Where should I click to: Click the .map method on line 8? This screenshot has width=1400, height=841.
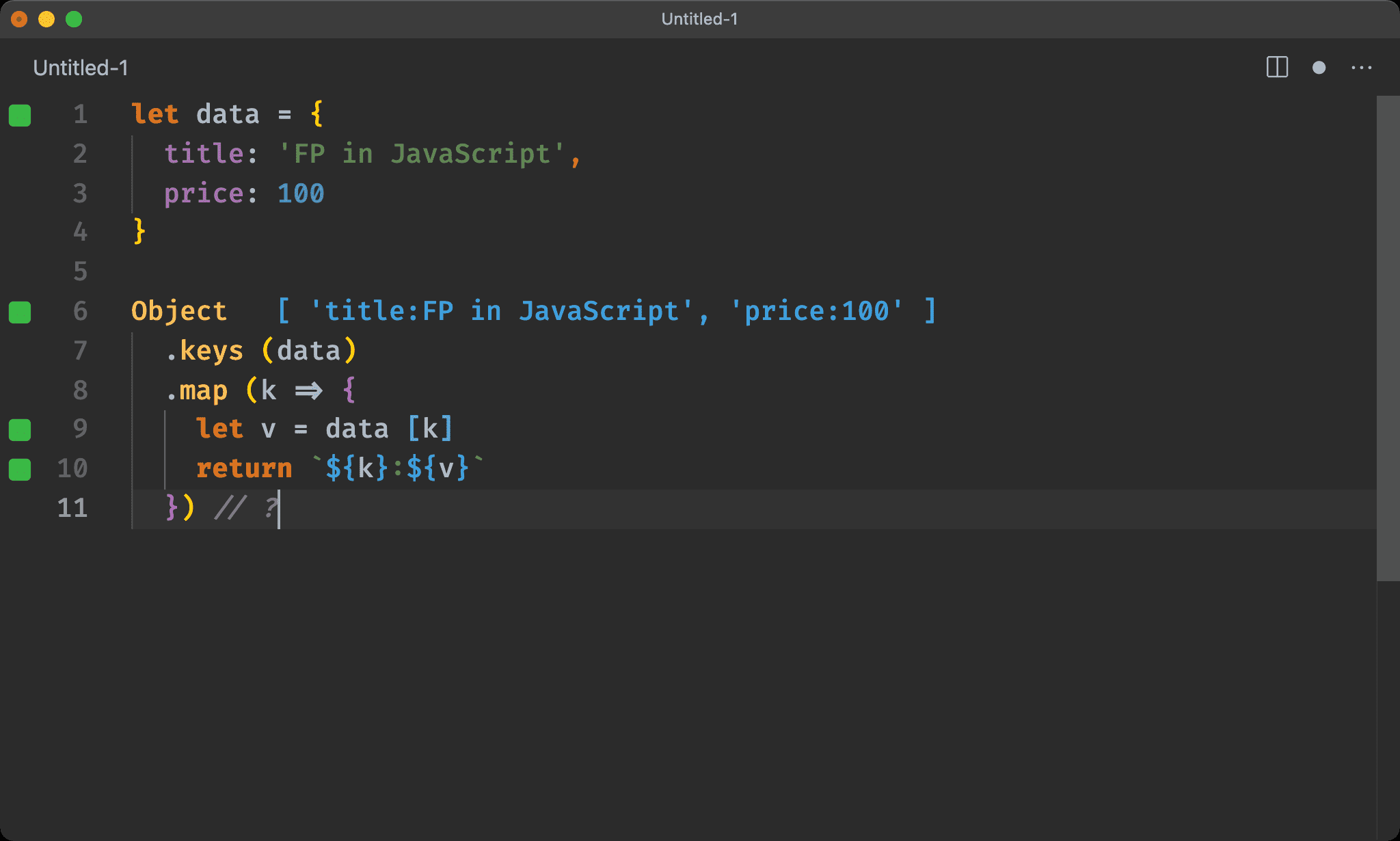point(197,390)
